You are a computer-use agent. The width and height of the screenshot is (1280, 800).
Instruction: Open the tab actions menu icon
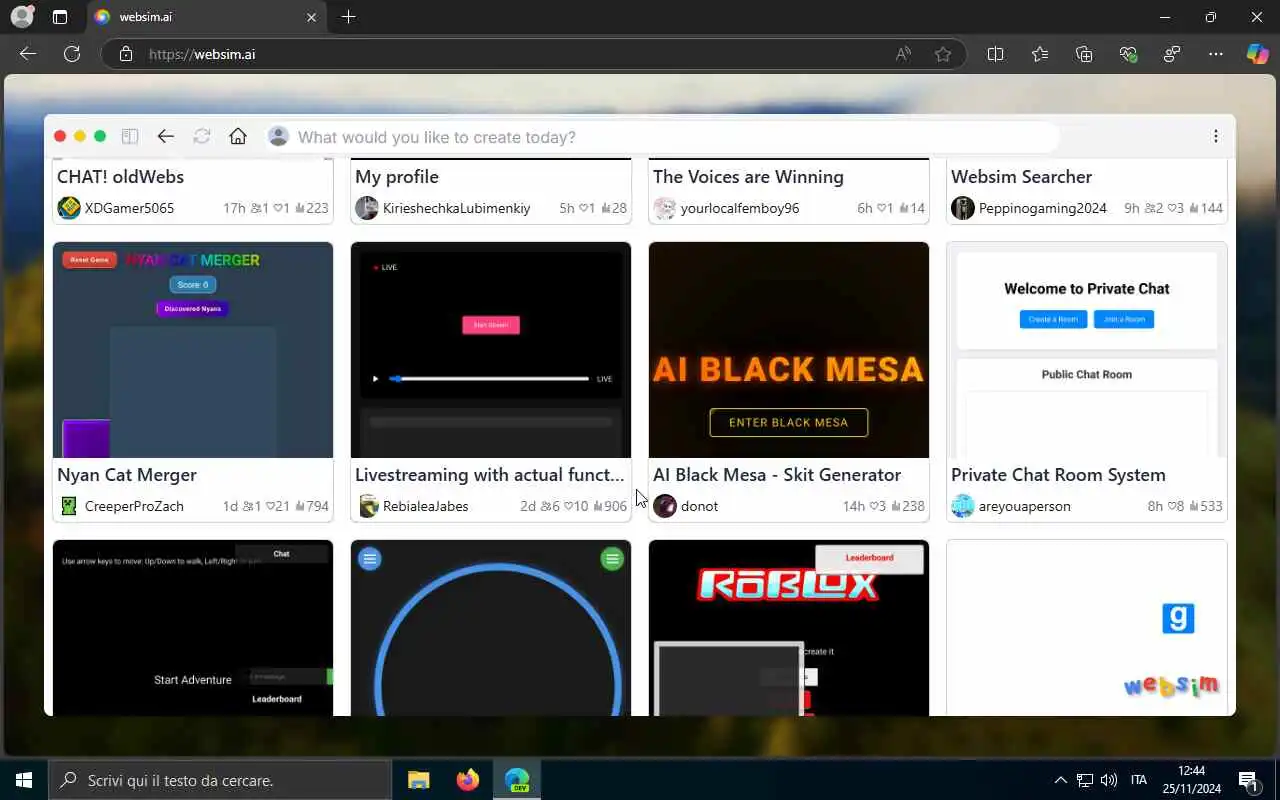coord(60,17)
